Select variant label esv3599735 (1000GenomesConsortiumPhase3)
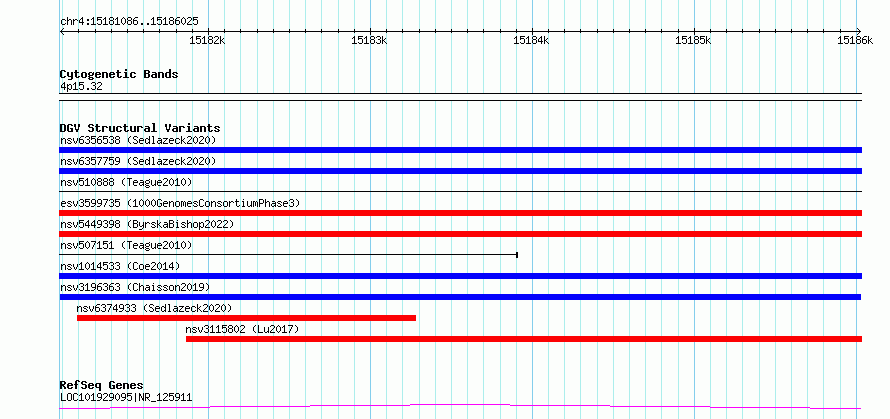This screenshot has width=890, height=419. pos(180,203)
